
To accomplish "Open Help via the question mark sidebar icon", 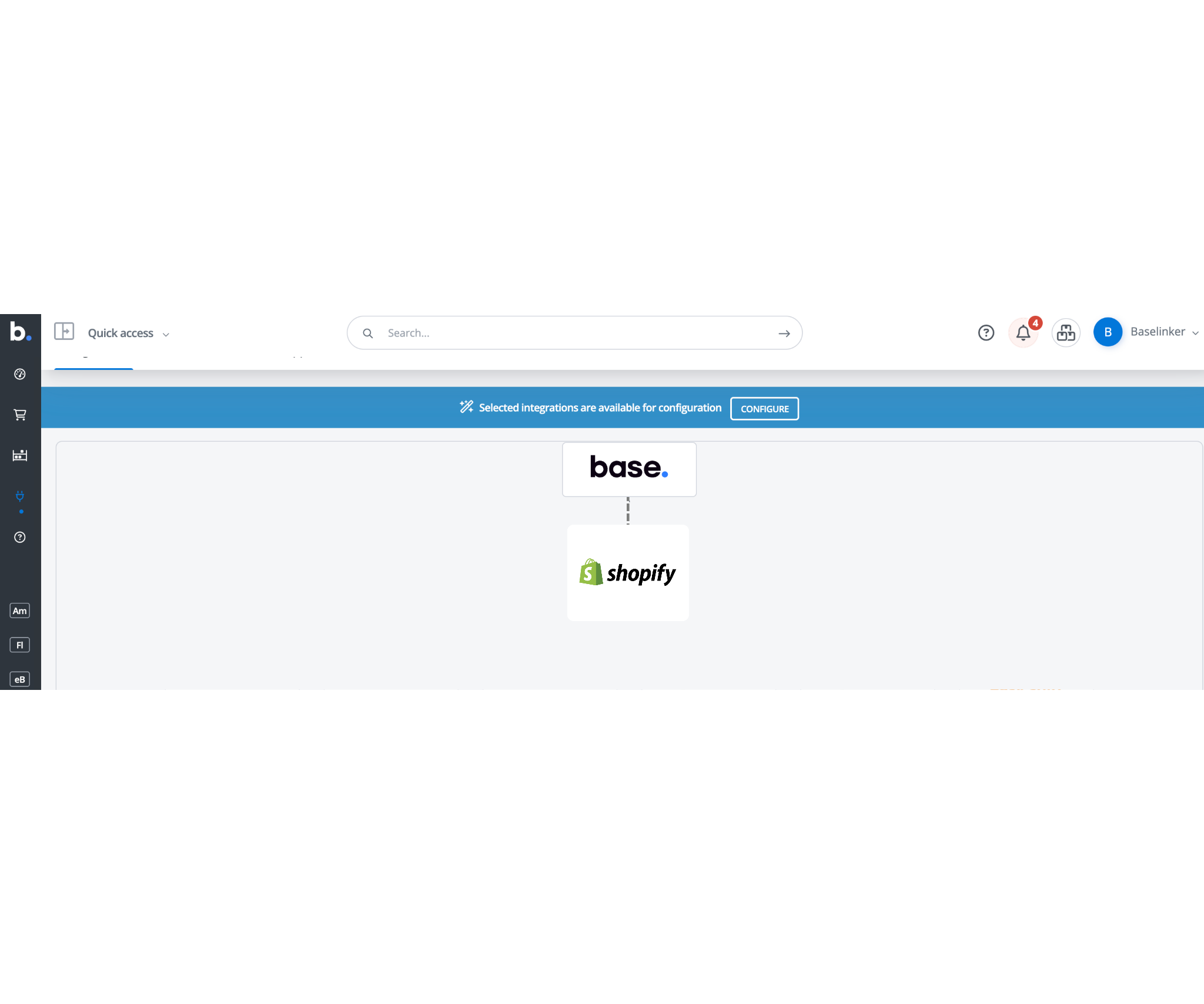I will [x=20, y=537].
